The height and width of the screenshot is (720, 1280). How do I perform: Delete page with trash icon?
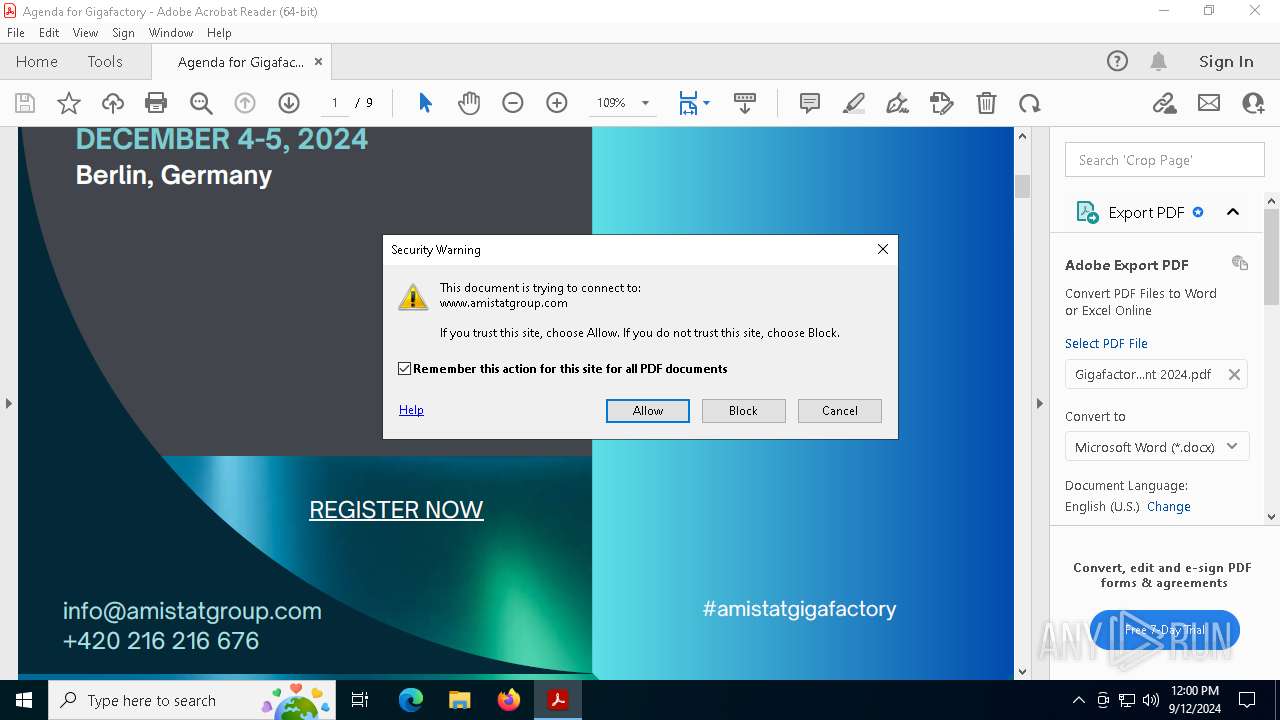tap(986, 103)
